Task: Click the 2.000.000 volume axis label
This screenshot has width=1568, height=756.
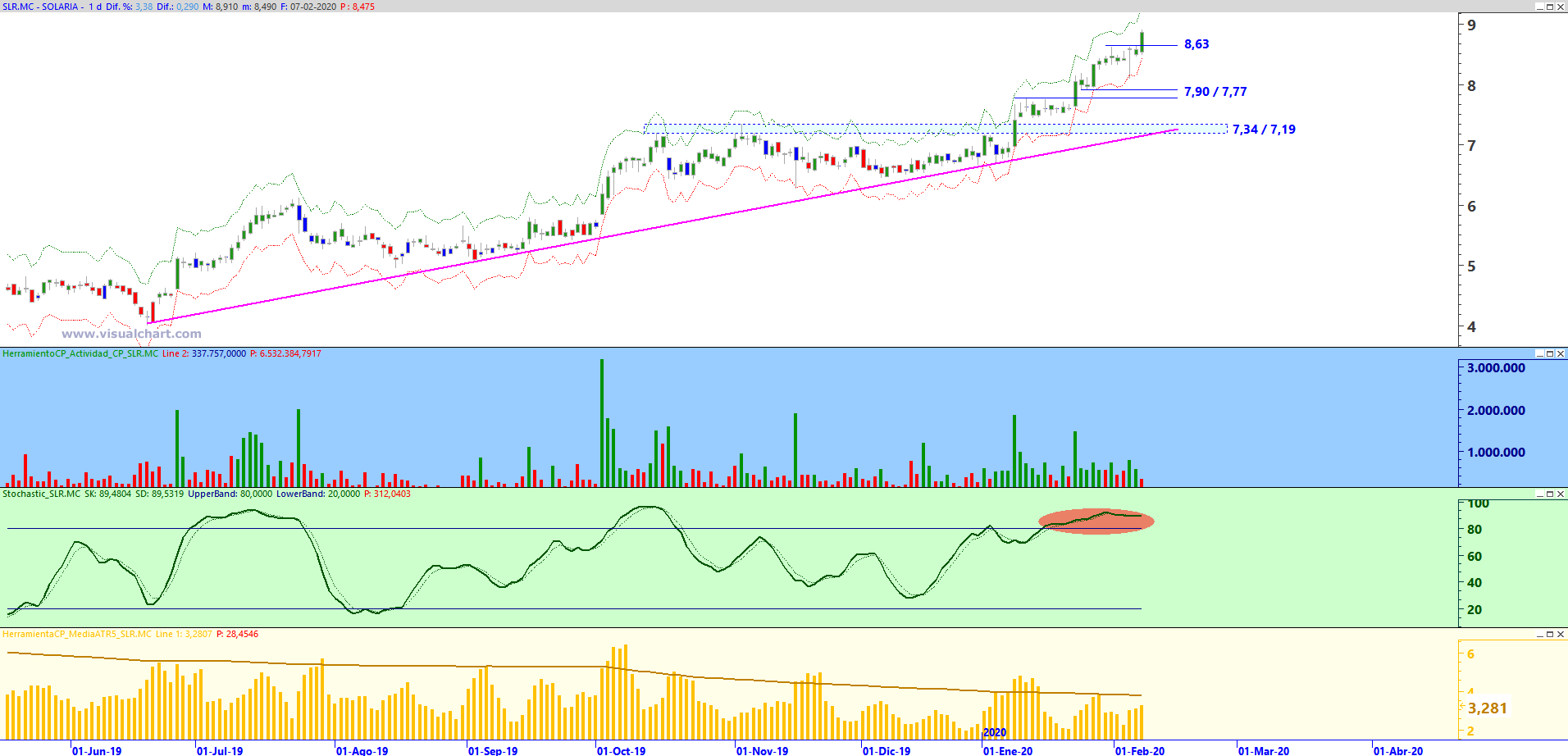Action: (x=1497, y=411)
